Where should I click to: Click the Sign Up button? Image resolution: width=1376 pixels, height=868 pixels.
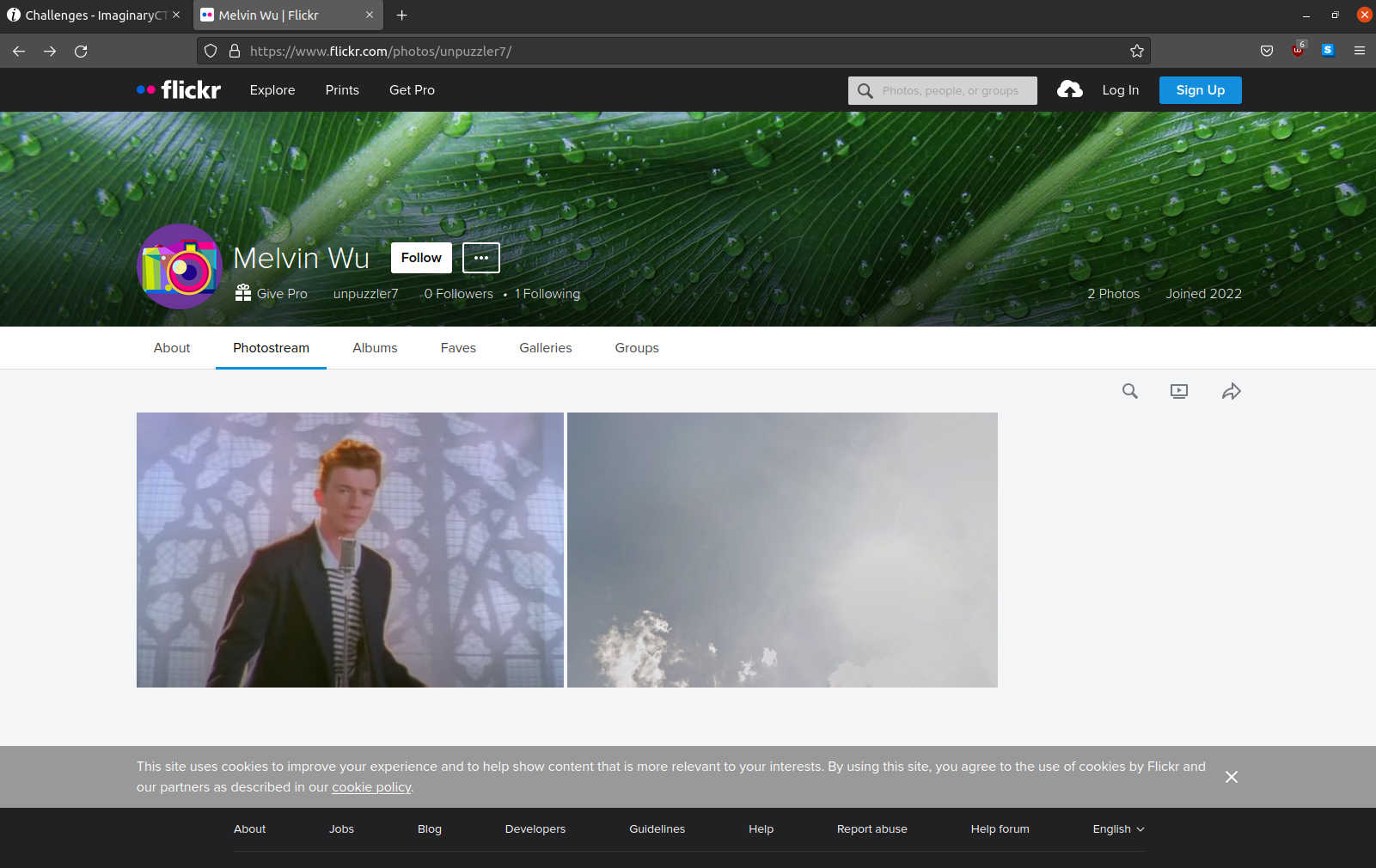[1201, 90]
